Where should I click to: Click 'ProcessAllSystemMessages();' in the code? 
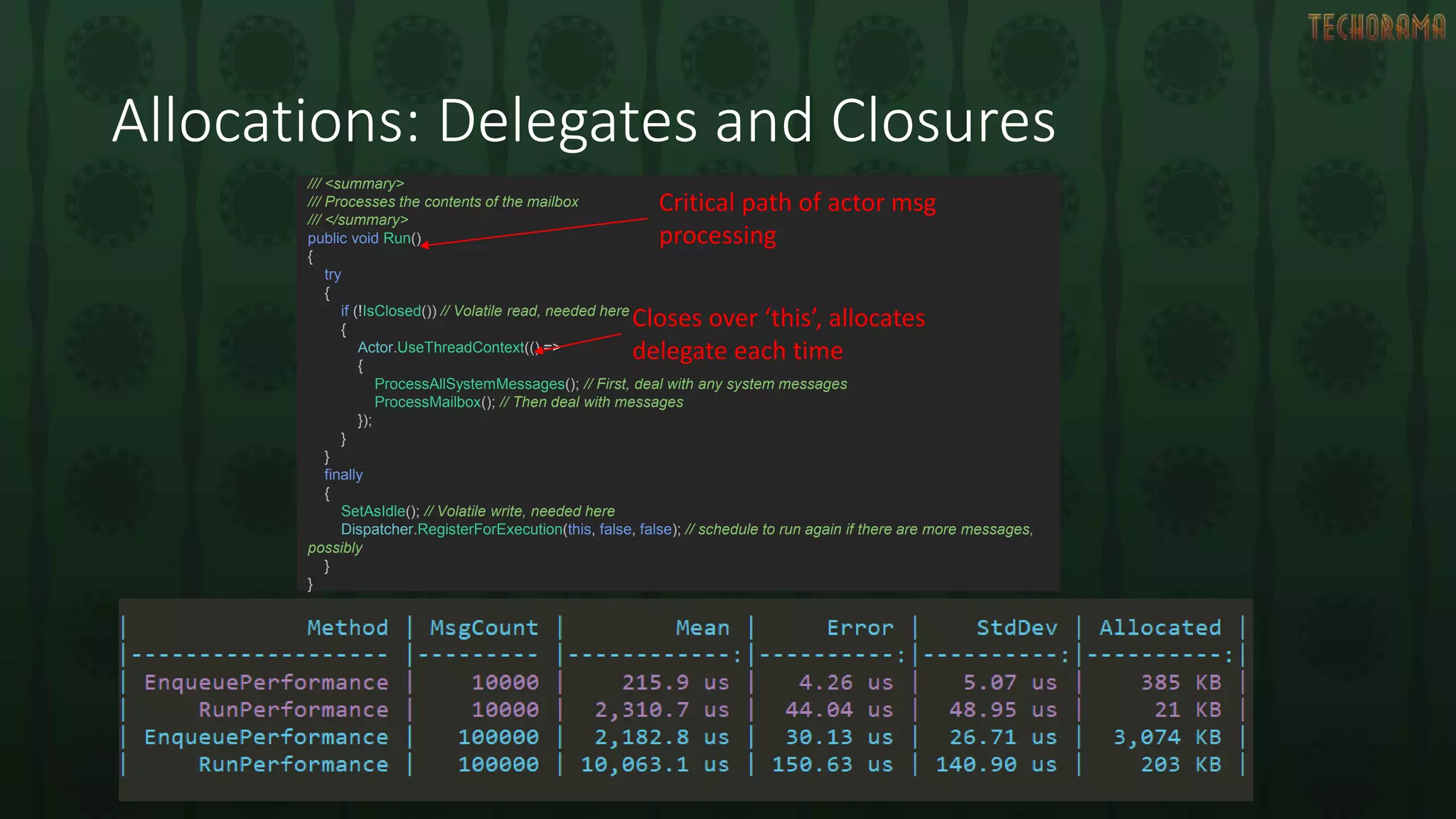click(476, 384)
